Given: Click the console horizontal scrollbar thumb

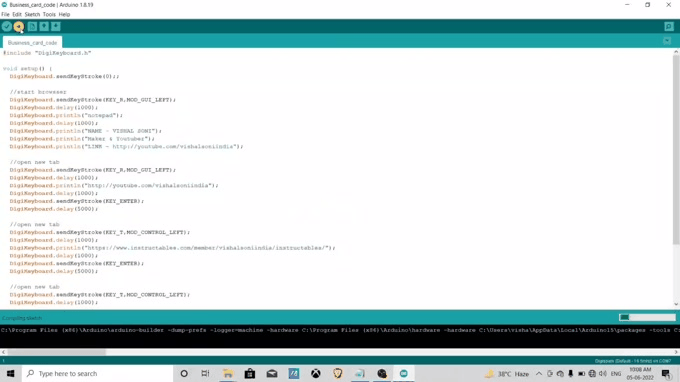Looking at the screenshot, I should point(56,352).
